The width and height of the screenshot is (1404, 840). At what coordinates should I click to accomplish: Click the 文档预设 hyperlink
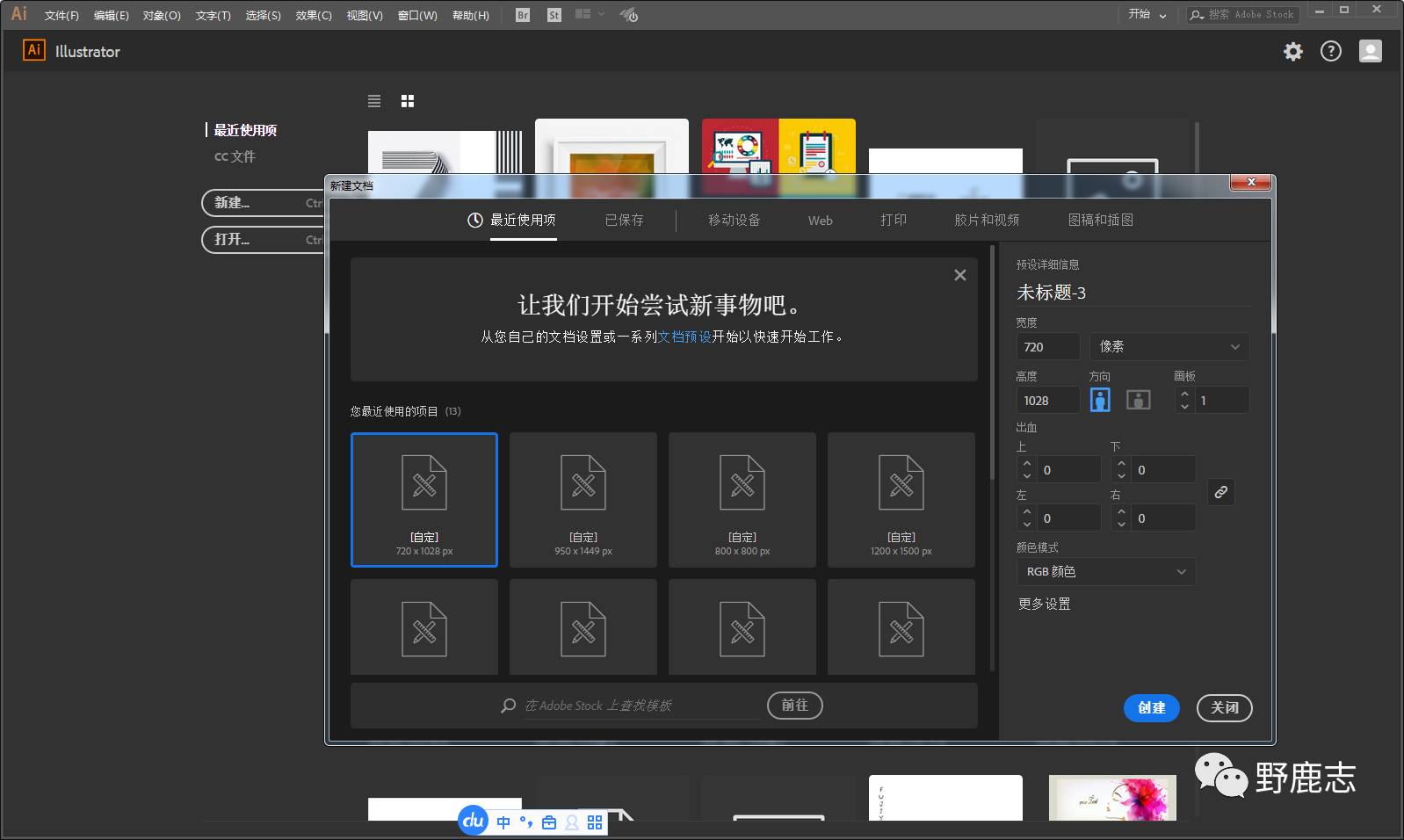[684, 337]
